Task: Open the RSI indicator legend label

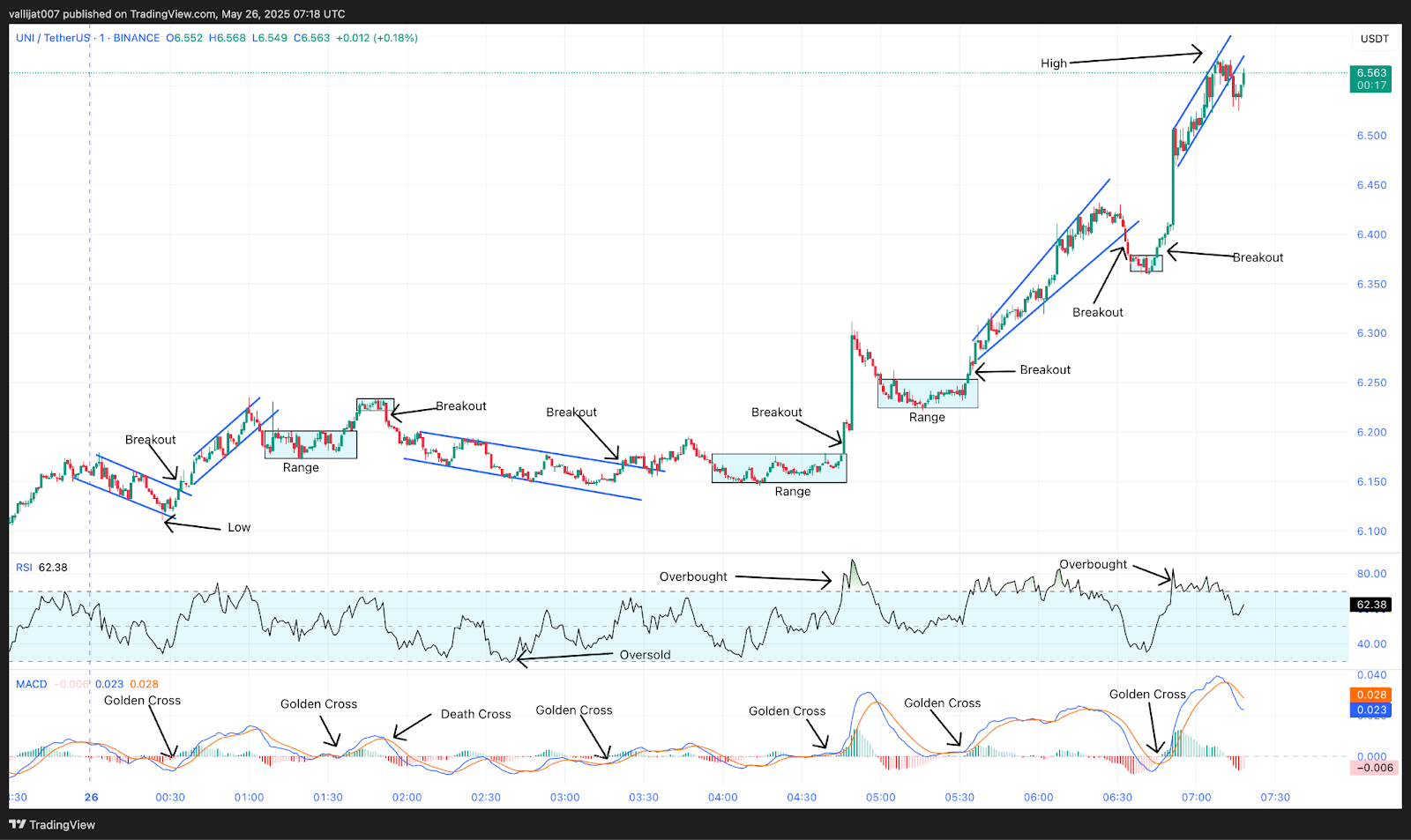Action: pyautogui.click(x=24, y=567)
